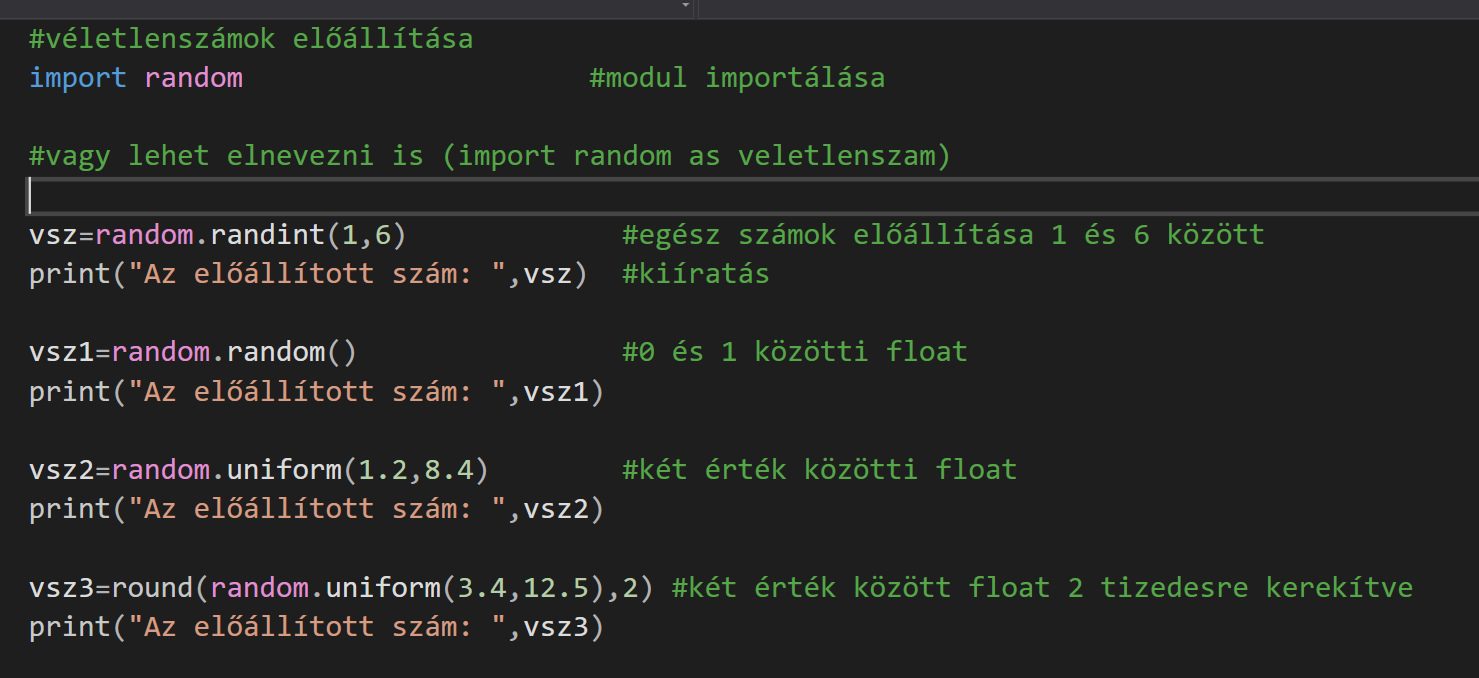1479x678 pixels.
Task: Place cursor on the empty highlighted line
Action: coord(700,196)
